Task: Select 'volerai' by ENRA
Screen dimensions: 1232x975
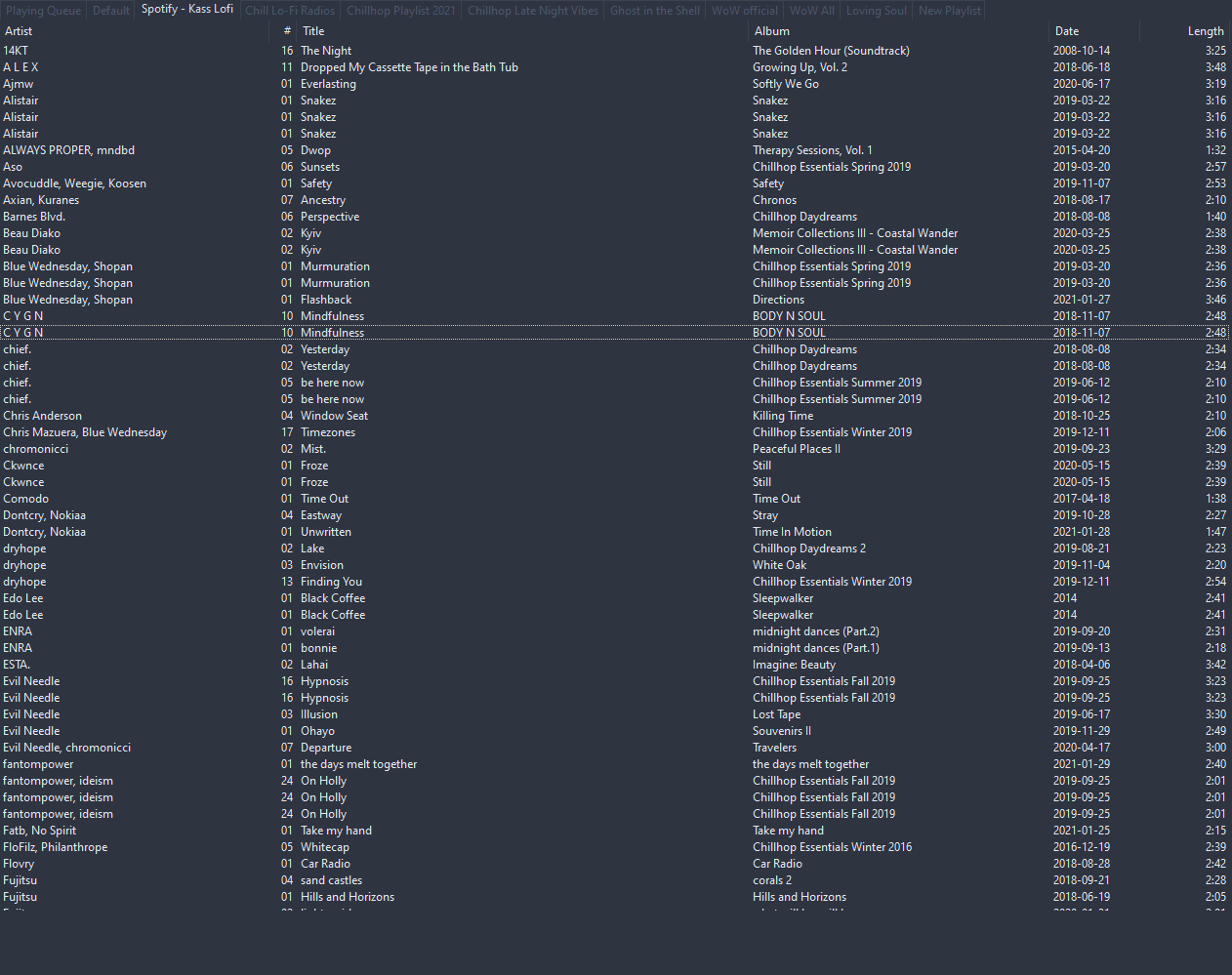Action: point(317,631)
